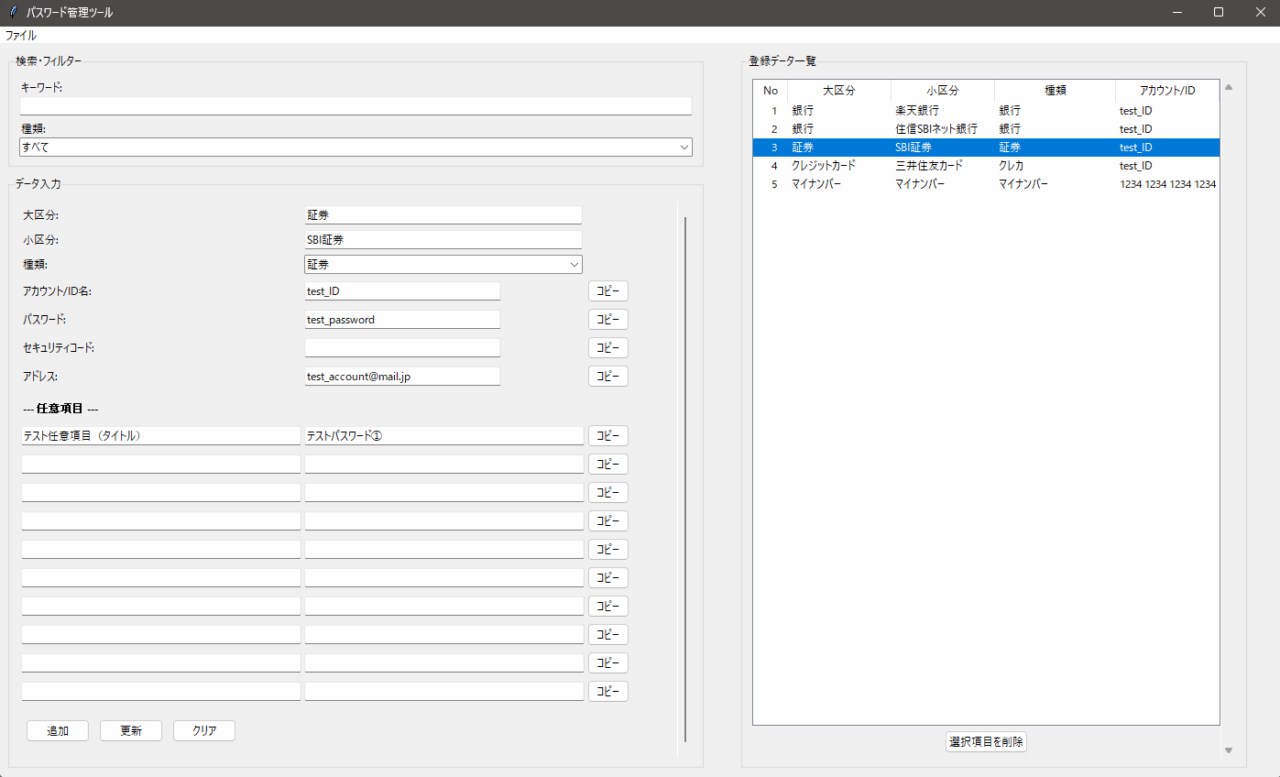Select the 楽天銀行 row in list
This screenshot has height=777, width=1280.
(x=985, y=111)
